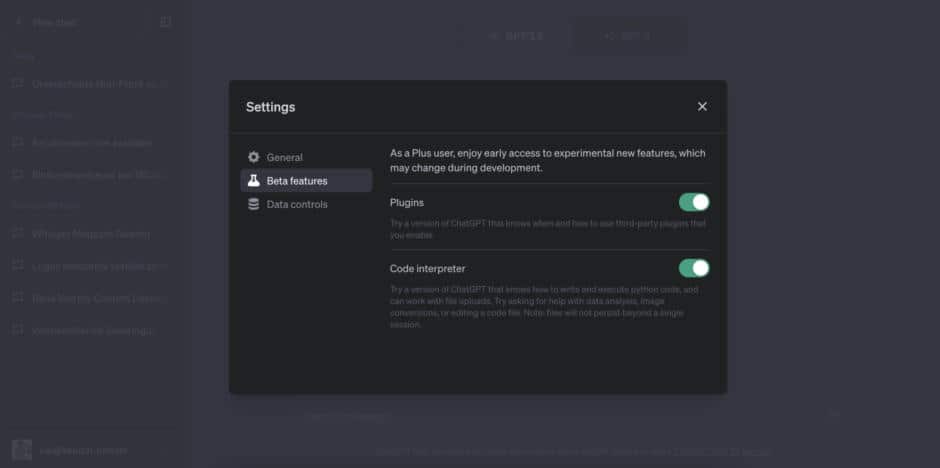Turn off the Code interpreter toggle

coord(694,268)
